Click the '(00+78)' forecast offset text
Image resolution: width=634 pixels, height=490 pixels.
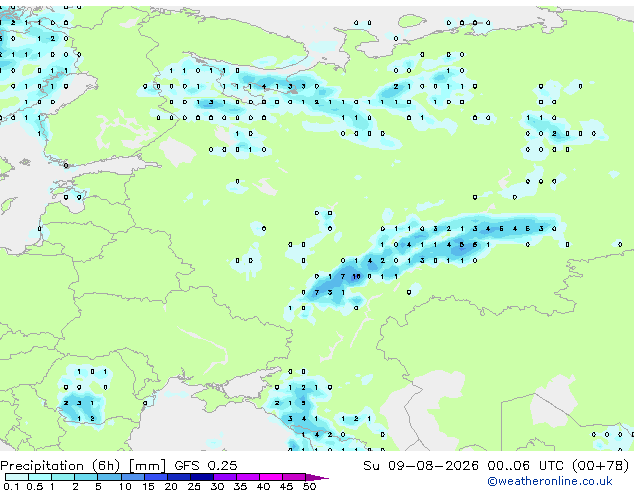pos(601,466)
